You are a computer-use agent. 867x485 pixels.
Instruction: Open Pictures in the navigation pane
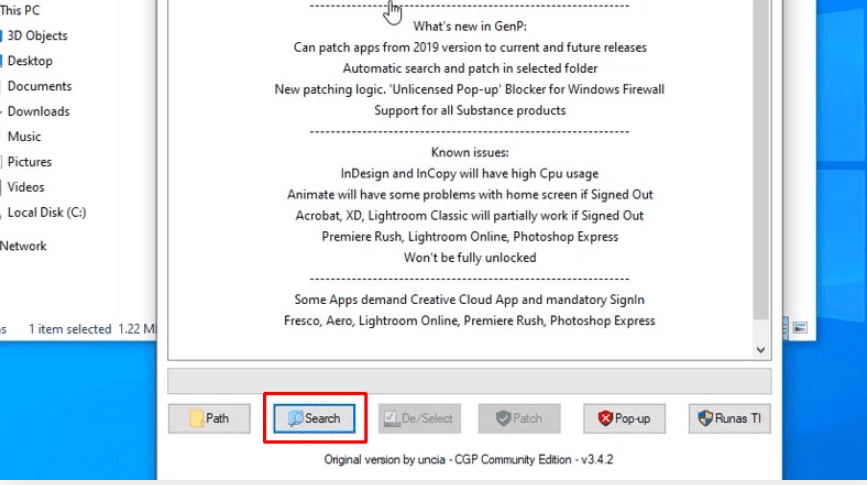pyautogui.click(x=29, y=161)
